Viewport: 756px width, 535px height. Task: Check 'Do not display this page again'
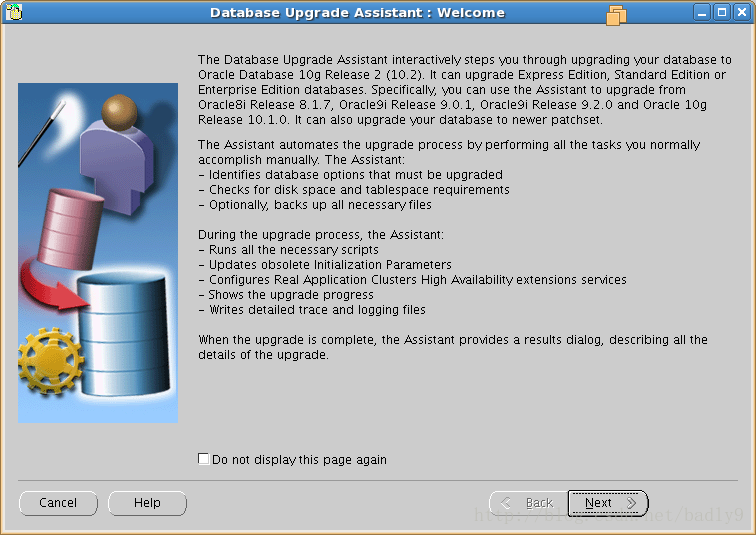point(203,459)
